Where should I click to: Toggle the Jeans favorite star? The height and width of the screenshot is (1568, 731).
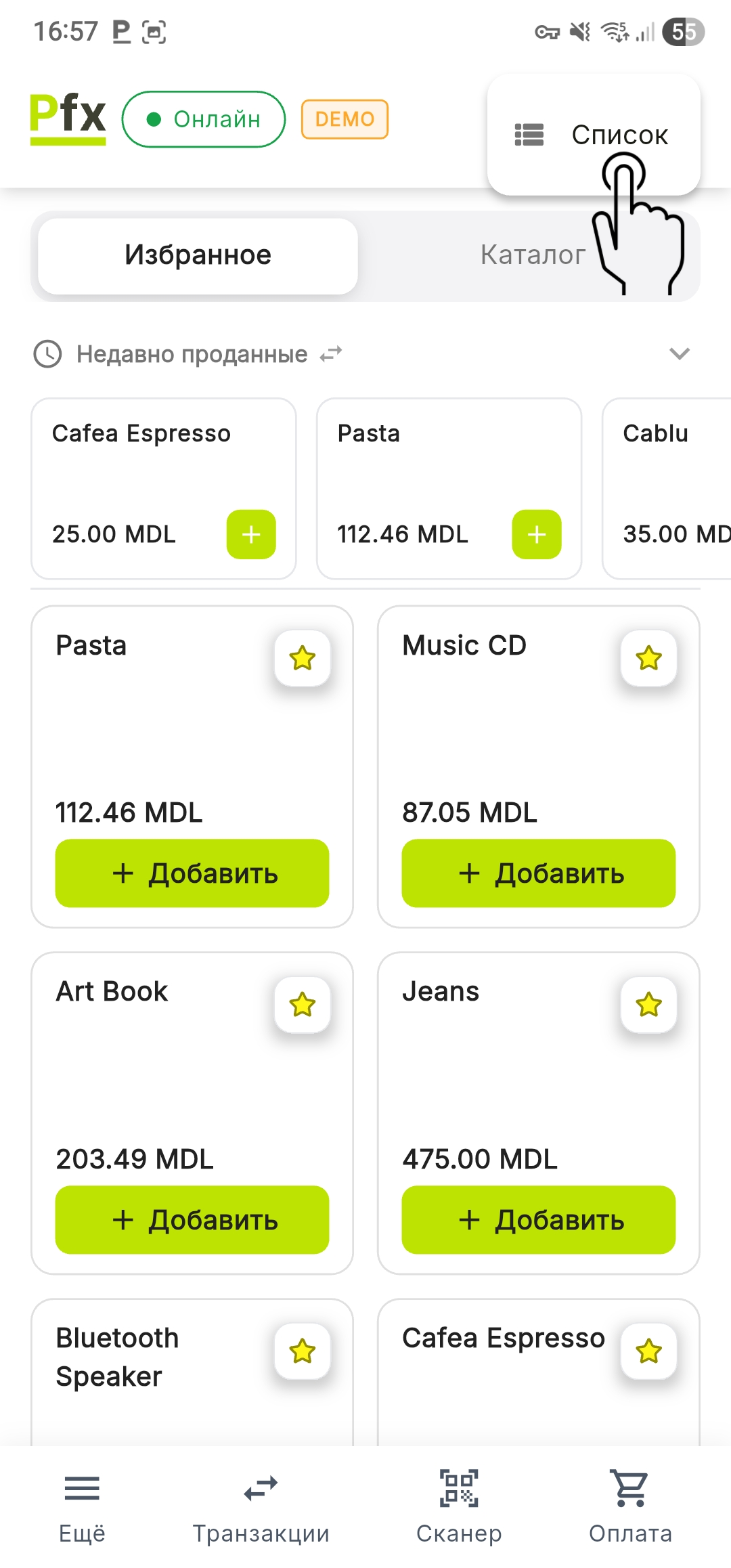click(x=649, y=1005)
